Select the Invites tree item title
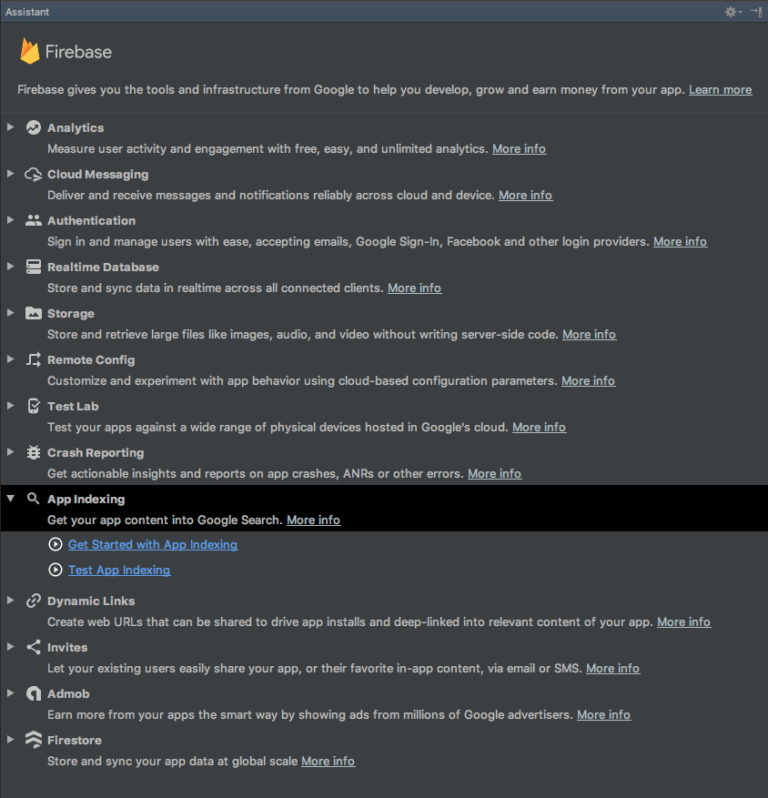Viewport: 768px width, 798px height. [67, 647]
